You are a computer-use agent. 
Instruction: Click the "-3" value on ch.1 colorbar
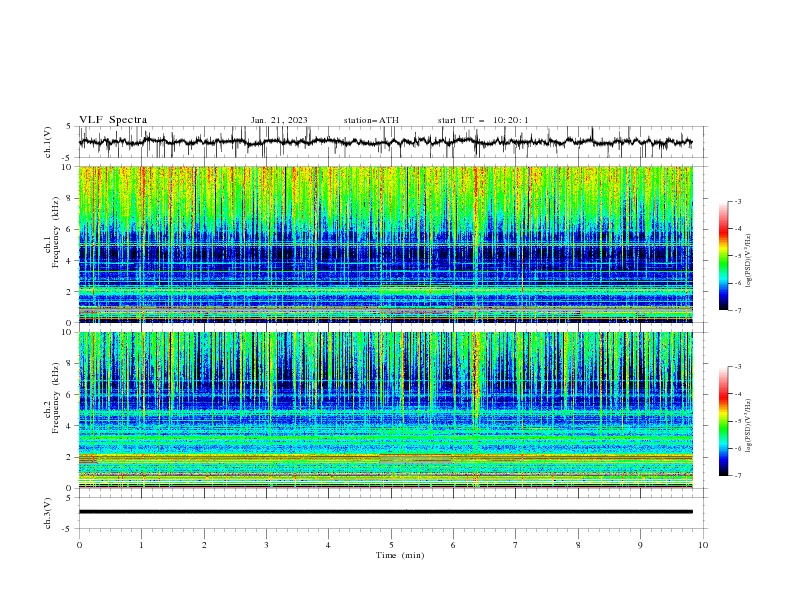pos(737,201)
